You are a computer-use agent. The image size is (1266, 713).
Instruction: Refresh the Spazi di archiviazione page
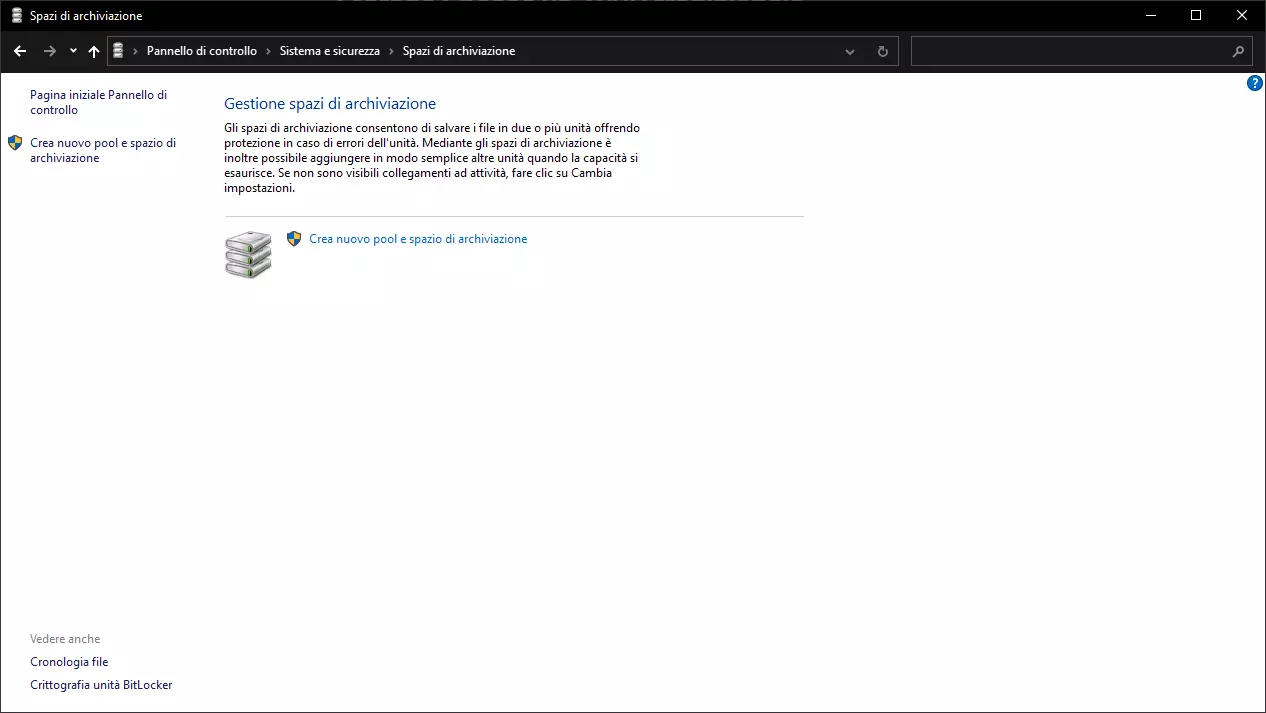882,51
